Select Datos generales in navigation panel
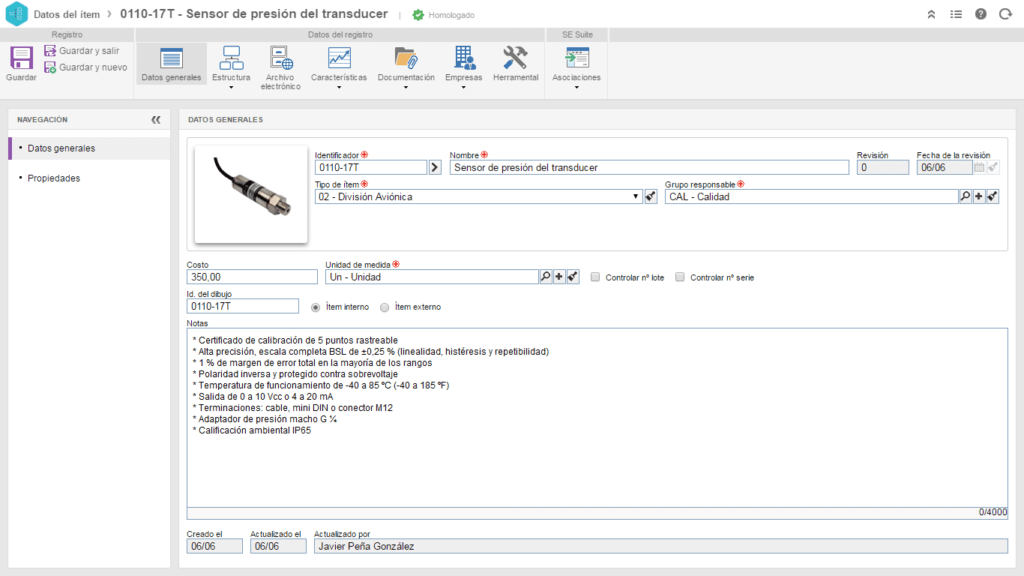The height and width of the screenshot is (576, 1024). [x=61, y=148]
